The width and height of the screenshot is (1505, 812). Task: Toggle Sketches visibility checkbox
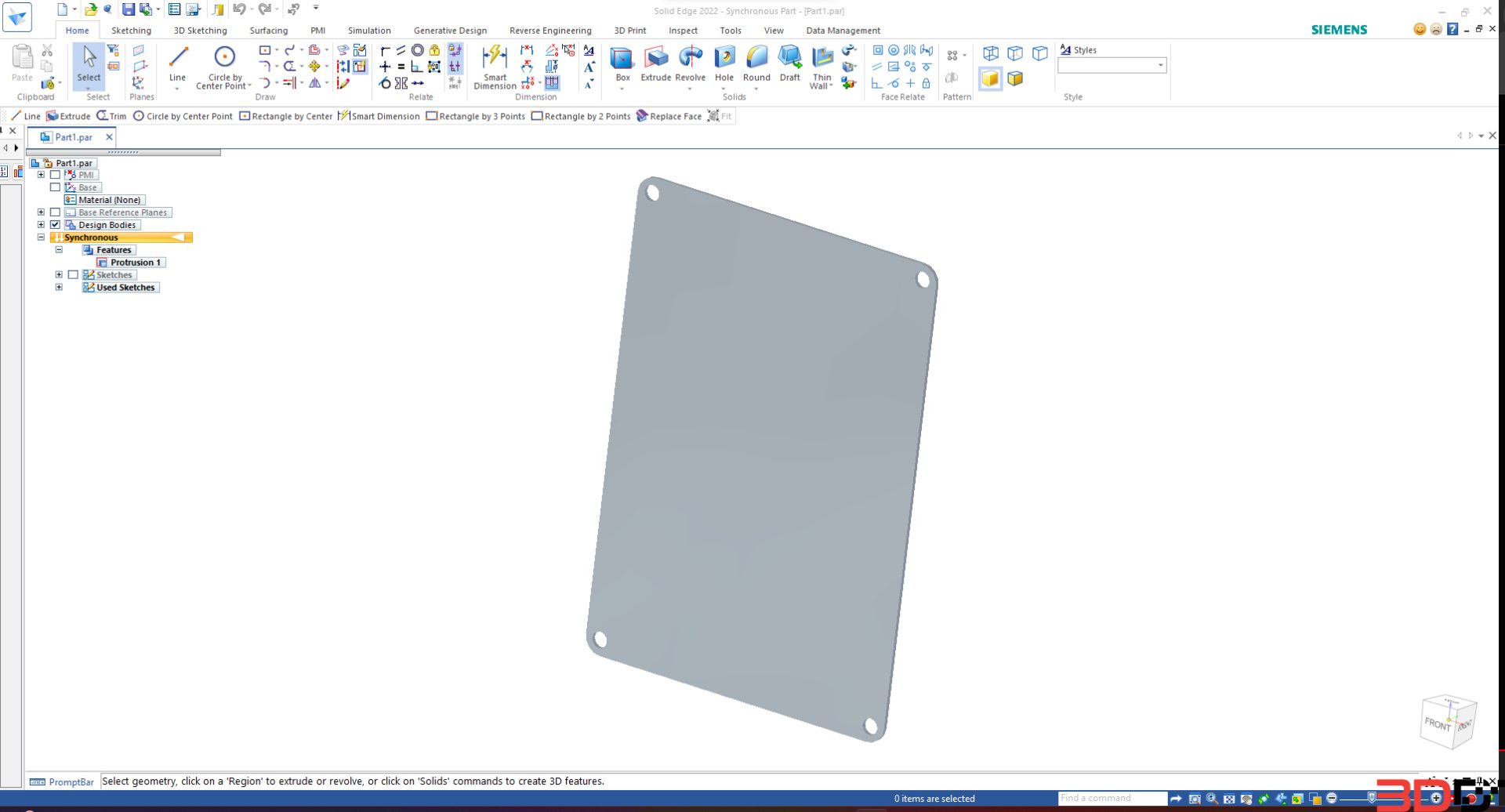[x=73, y=275]
